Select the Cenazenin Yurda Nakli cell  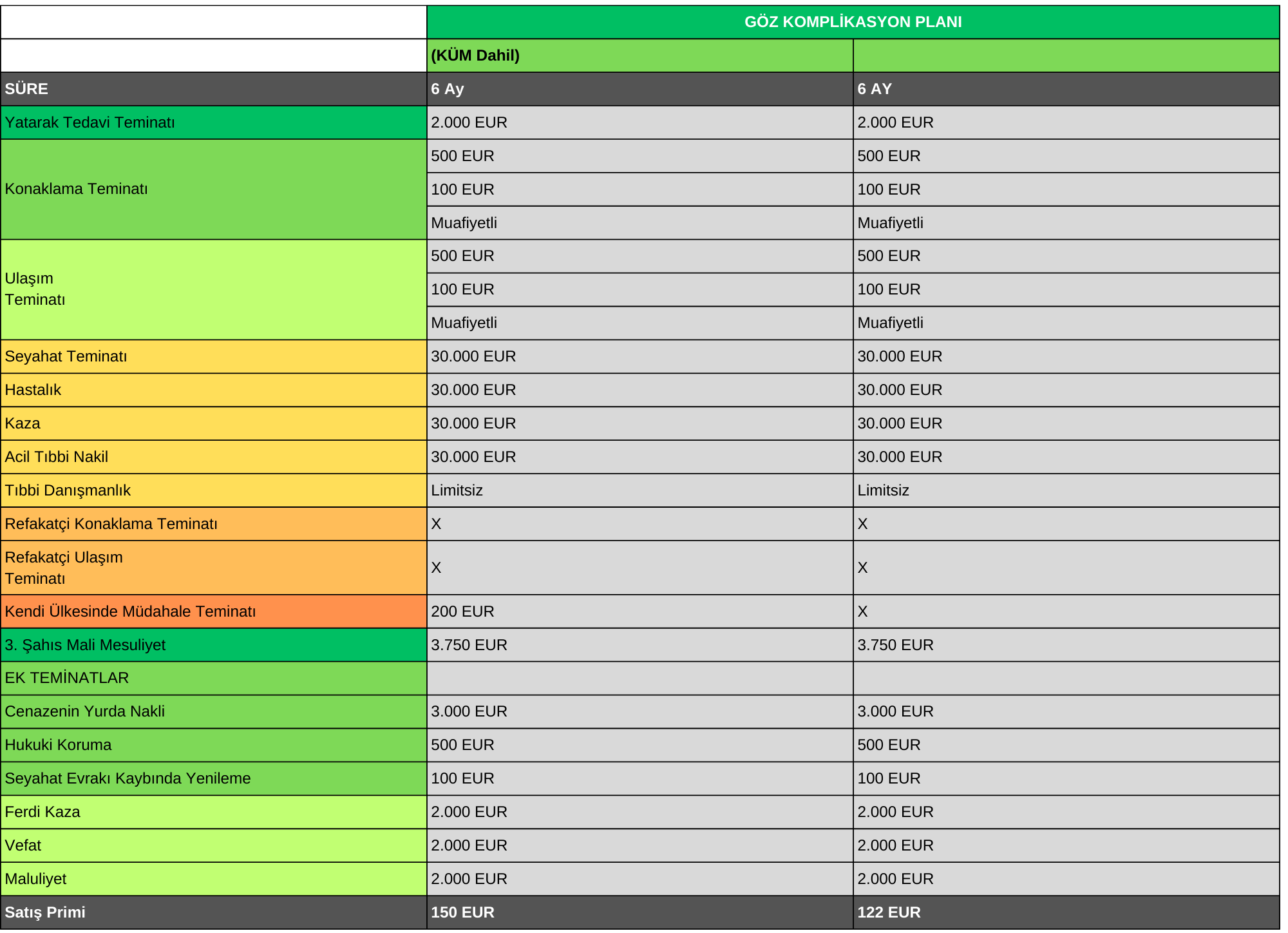pos(213,711)
